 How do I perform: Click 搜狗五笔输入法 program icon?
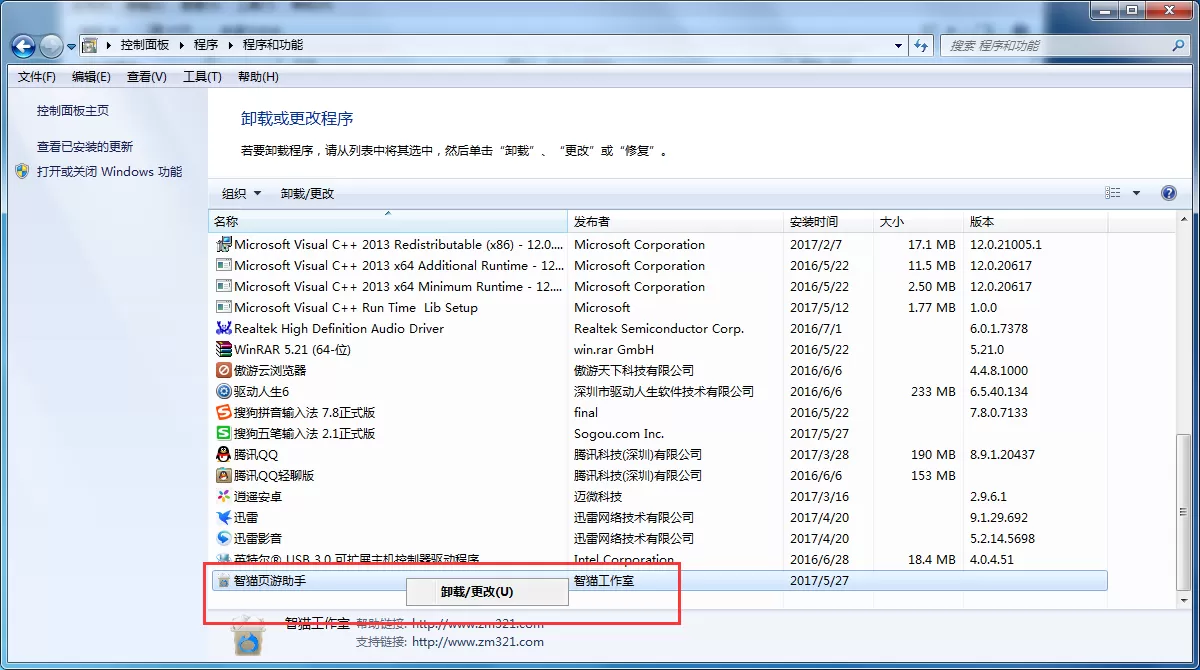tap(224, 433)
